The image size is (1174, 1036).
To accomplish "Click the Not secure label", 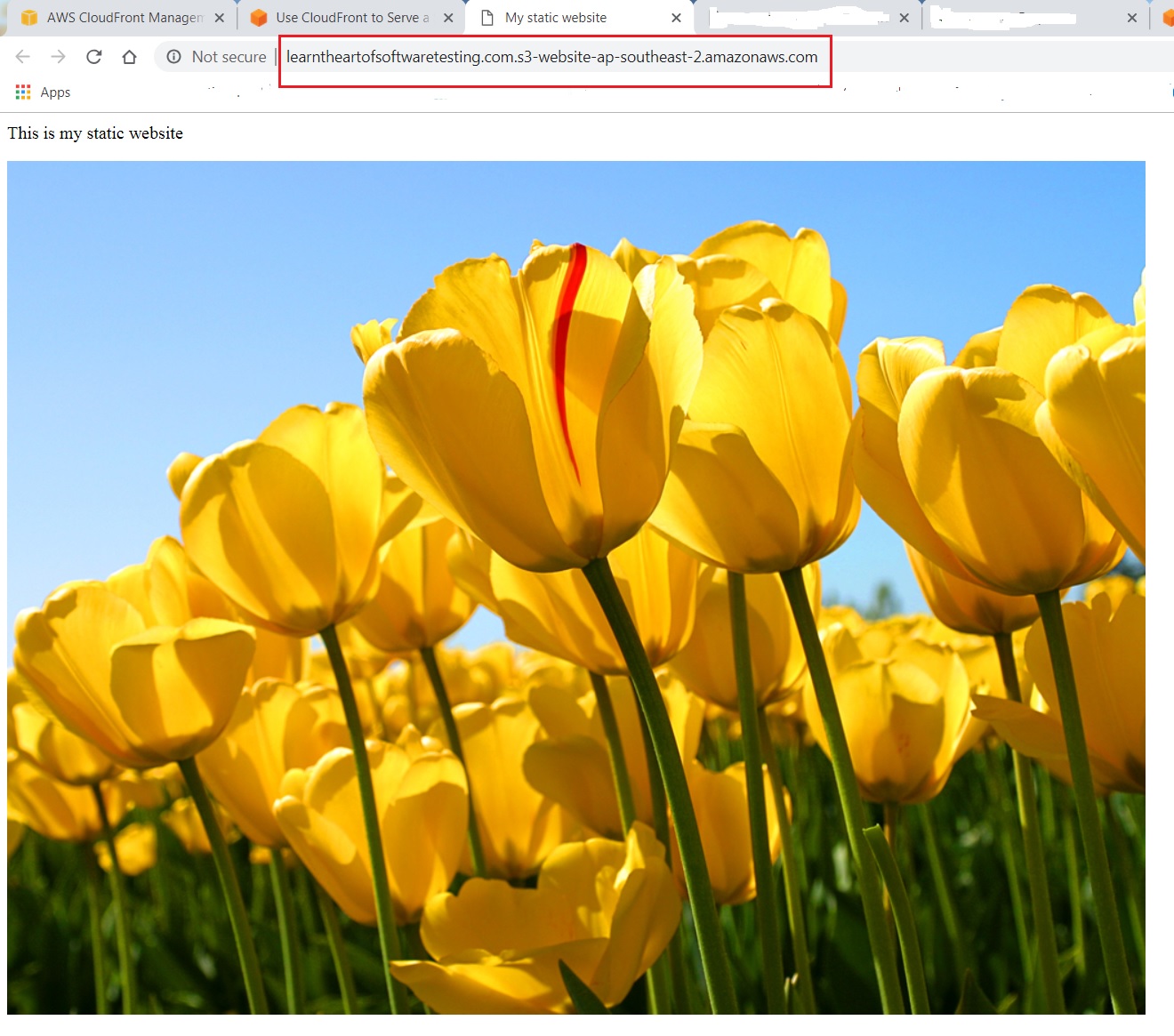I will pos(229,57).
